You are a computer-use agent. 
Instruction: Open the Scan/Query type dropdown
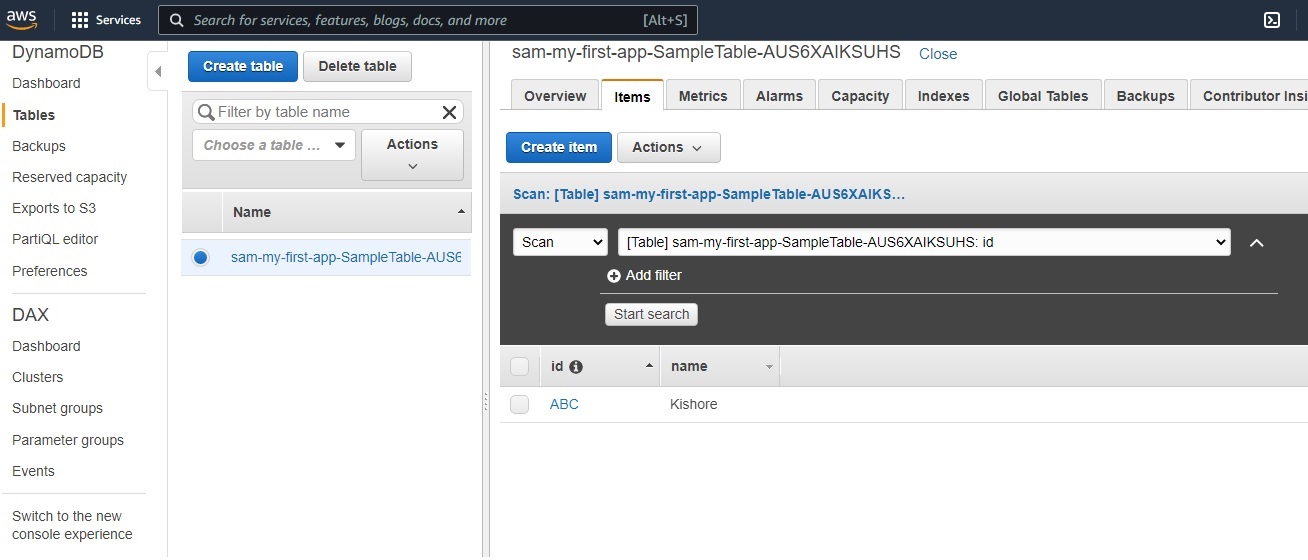tap(560, 242)
